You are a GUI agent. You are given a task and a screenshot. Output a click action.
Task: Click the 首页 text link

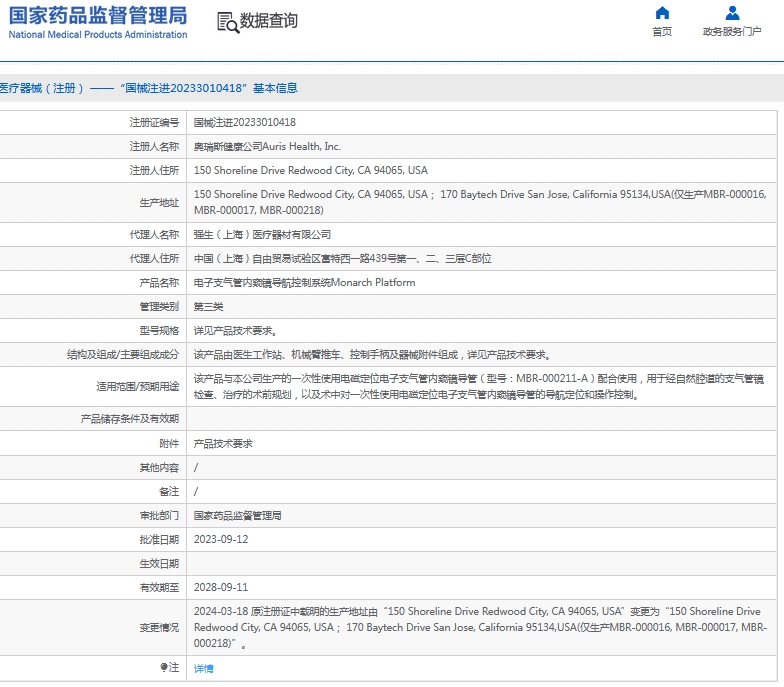[662, 32]
